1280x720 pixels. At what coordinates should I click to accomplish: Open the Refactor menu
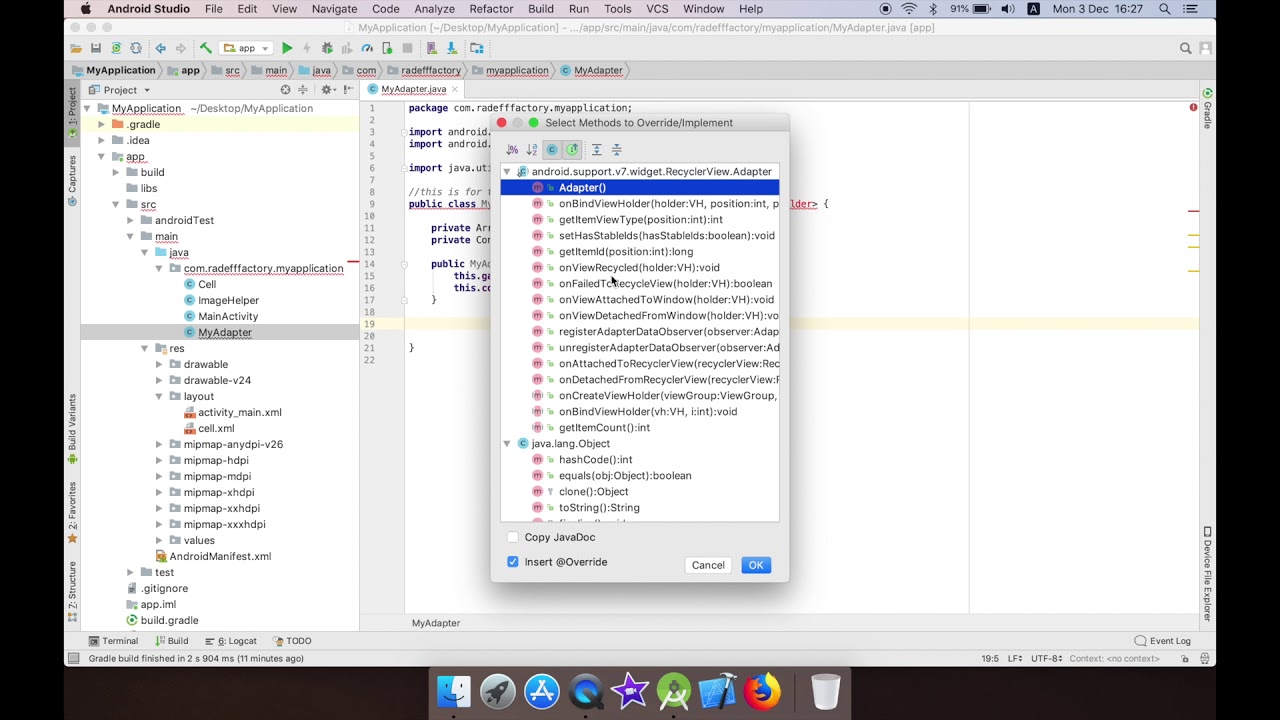click(491, 9)
